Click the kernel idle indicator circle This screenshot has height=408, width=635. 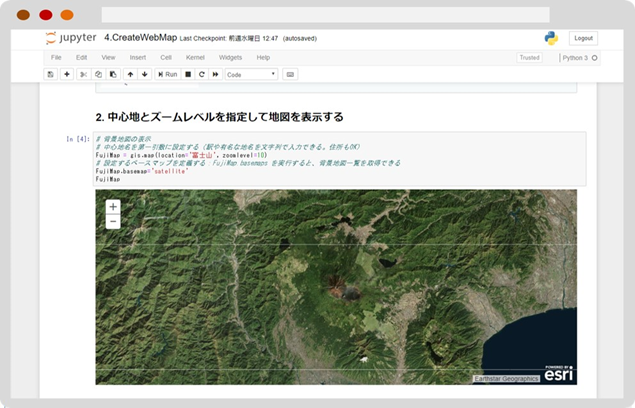click(x=595, y=58)
